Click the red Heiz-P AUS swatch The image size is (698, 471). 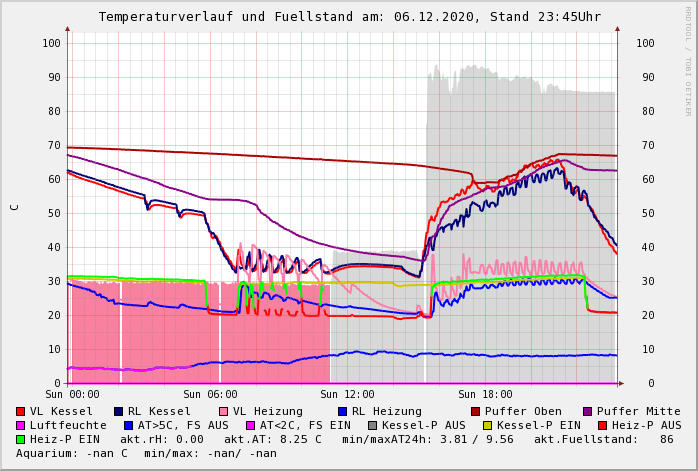[x=603, y=426]
